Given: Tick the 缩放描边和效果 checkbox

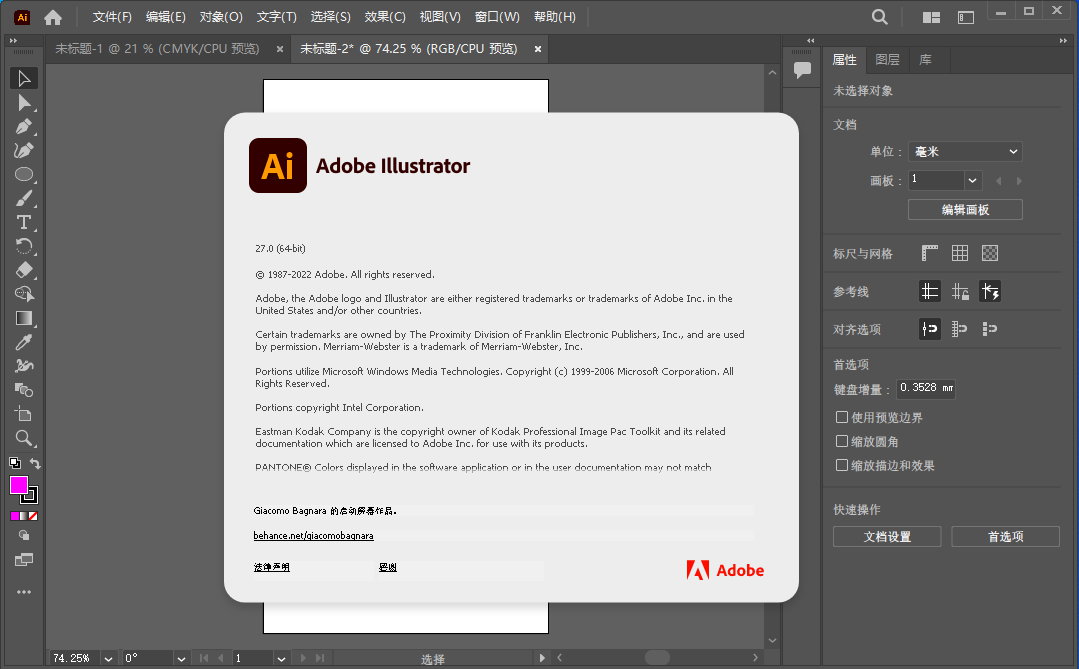Looking at the screenshot, I should click(842, 465).
